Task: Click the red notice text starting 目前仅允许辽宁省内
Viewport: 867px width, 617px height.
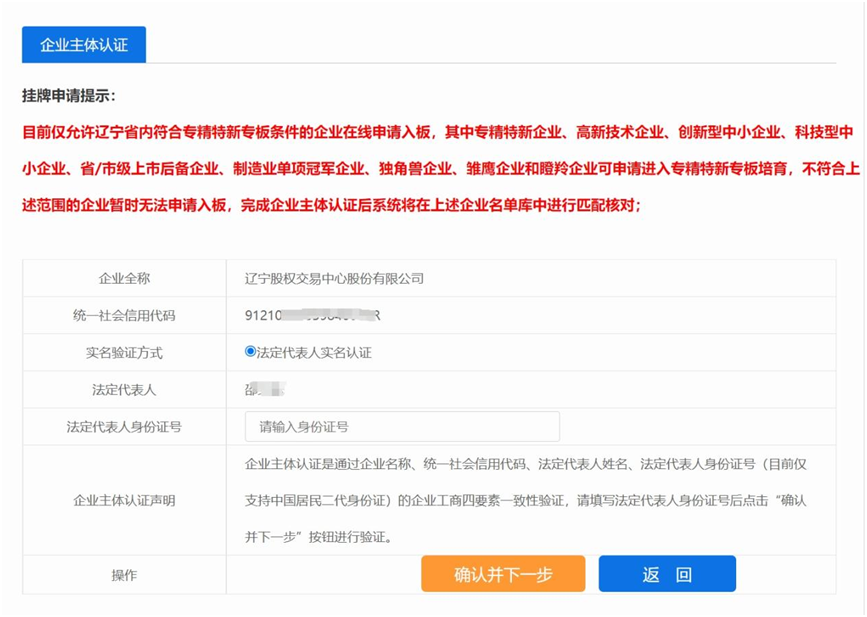Action: tap(441, 169)
